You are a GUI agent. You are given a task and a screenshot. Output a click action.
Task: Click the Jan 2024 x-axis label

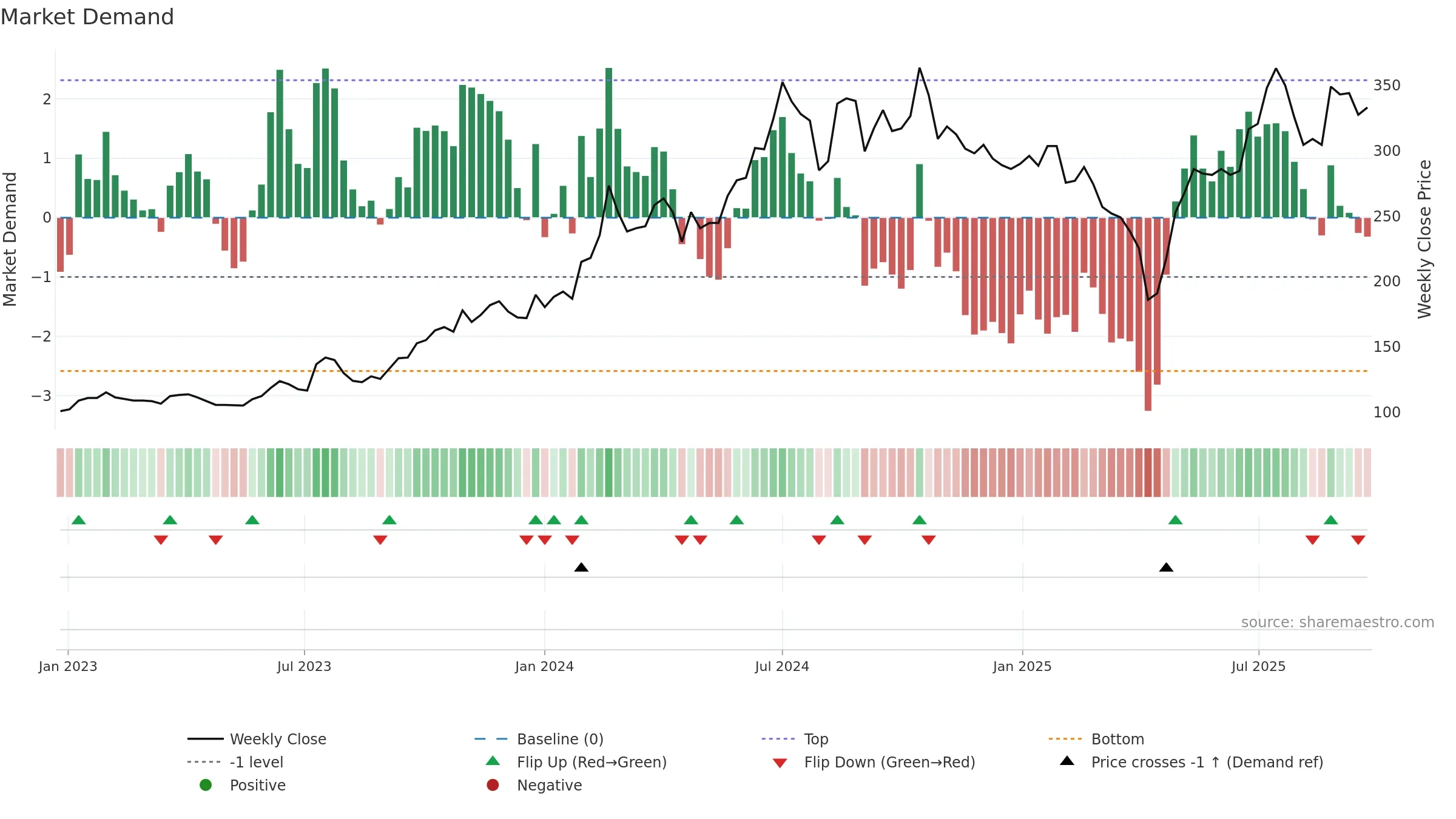(x=544, y=666)
